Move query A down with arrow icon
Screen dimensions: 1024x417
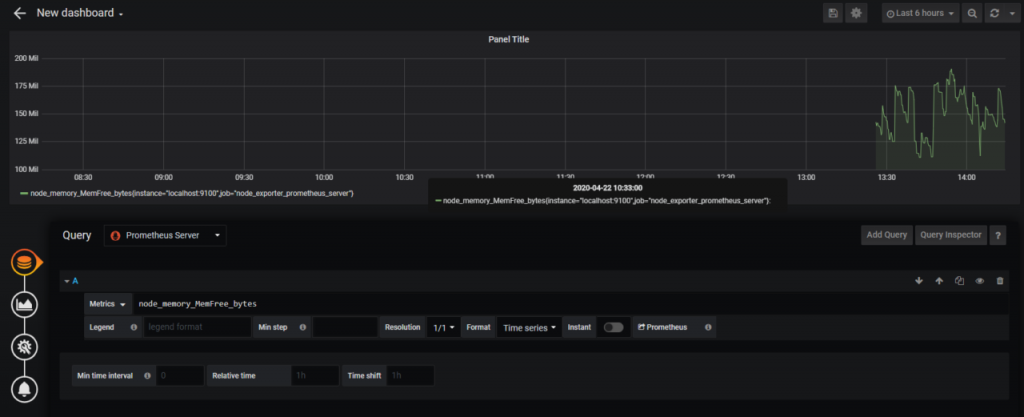tap(919, 281)
